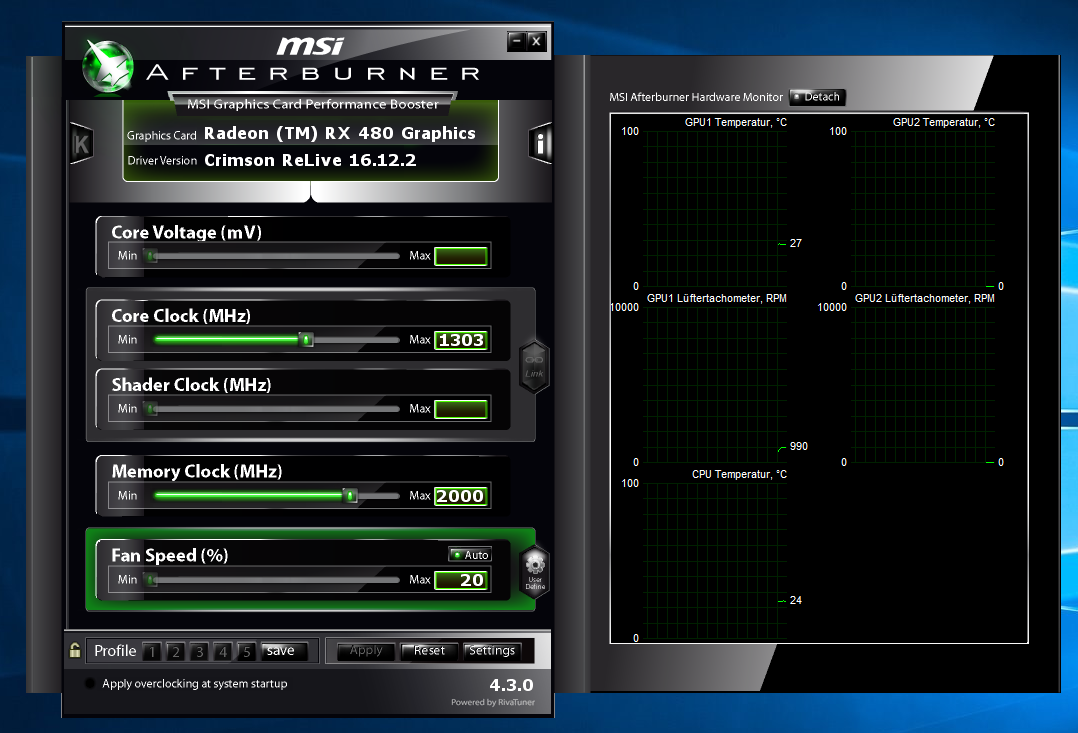The height and width of the screenshot is (733, 1078).
Task: Click the MSI Graphics Card Performance Booster banner
Action: tap(313, 105)
